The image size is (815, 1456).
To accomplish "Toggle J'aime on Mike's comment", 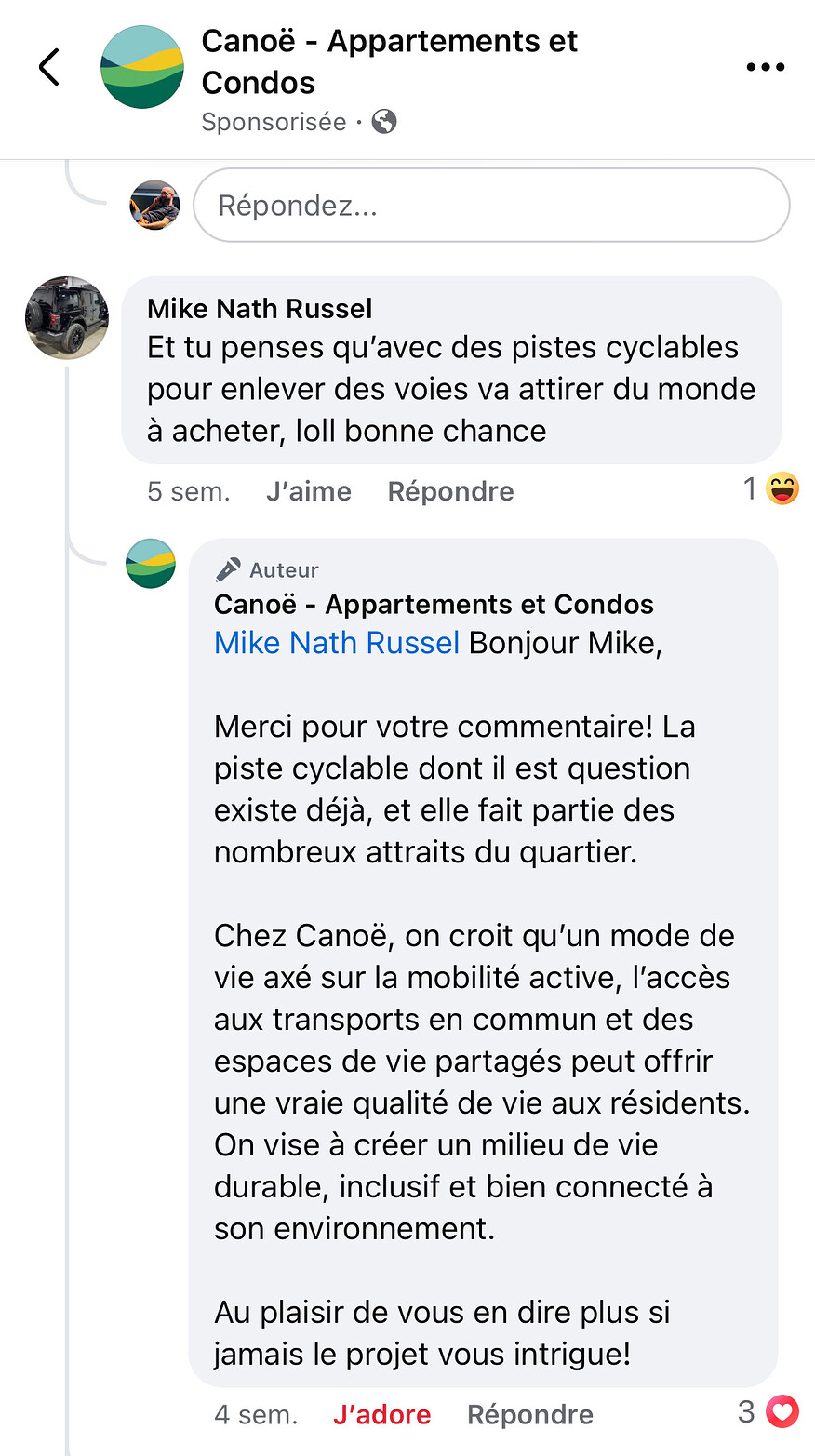I will click(309, 491).
